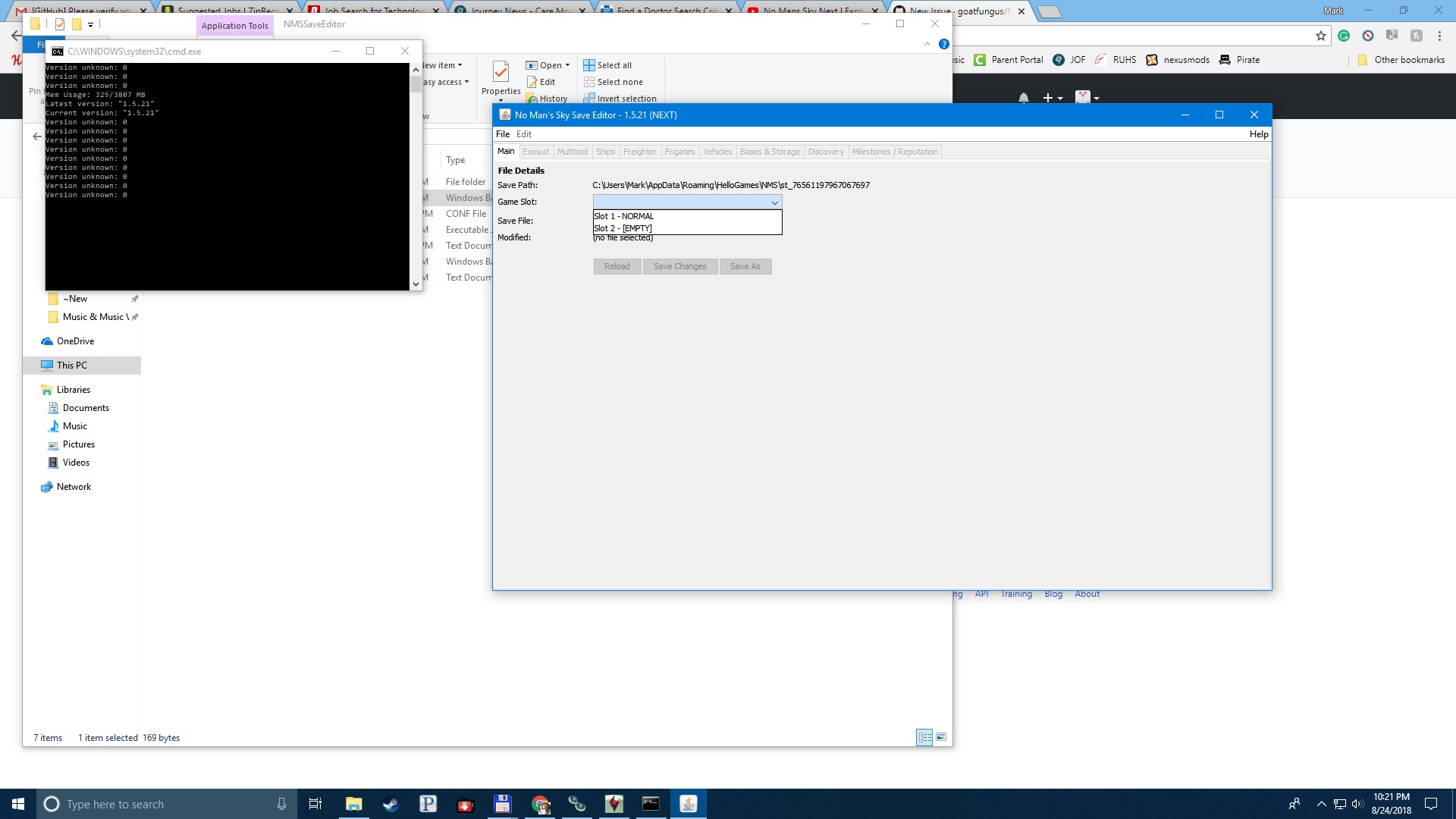Choose Slot 1 - NORMAL from Game Slot dropdown
1456x819 pixels.
coord(623,216)
